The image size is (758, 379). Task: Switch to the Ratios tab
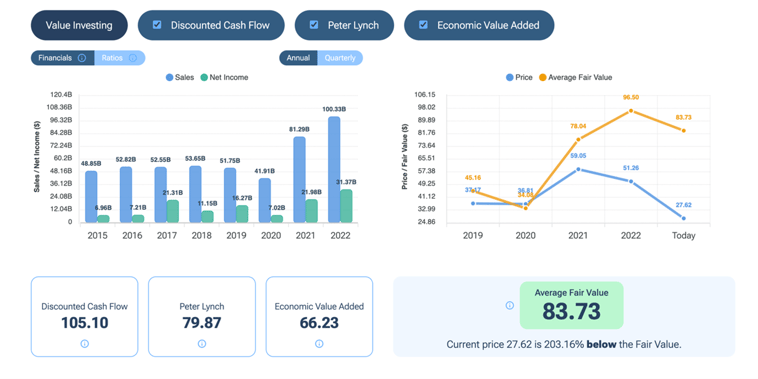point(119,58)
